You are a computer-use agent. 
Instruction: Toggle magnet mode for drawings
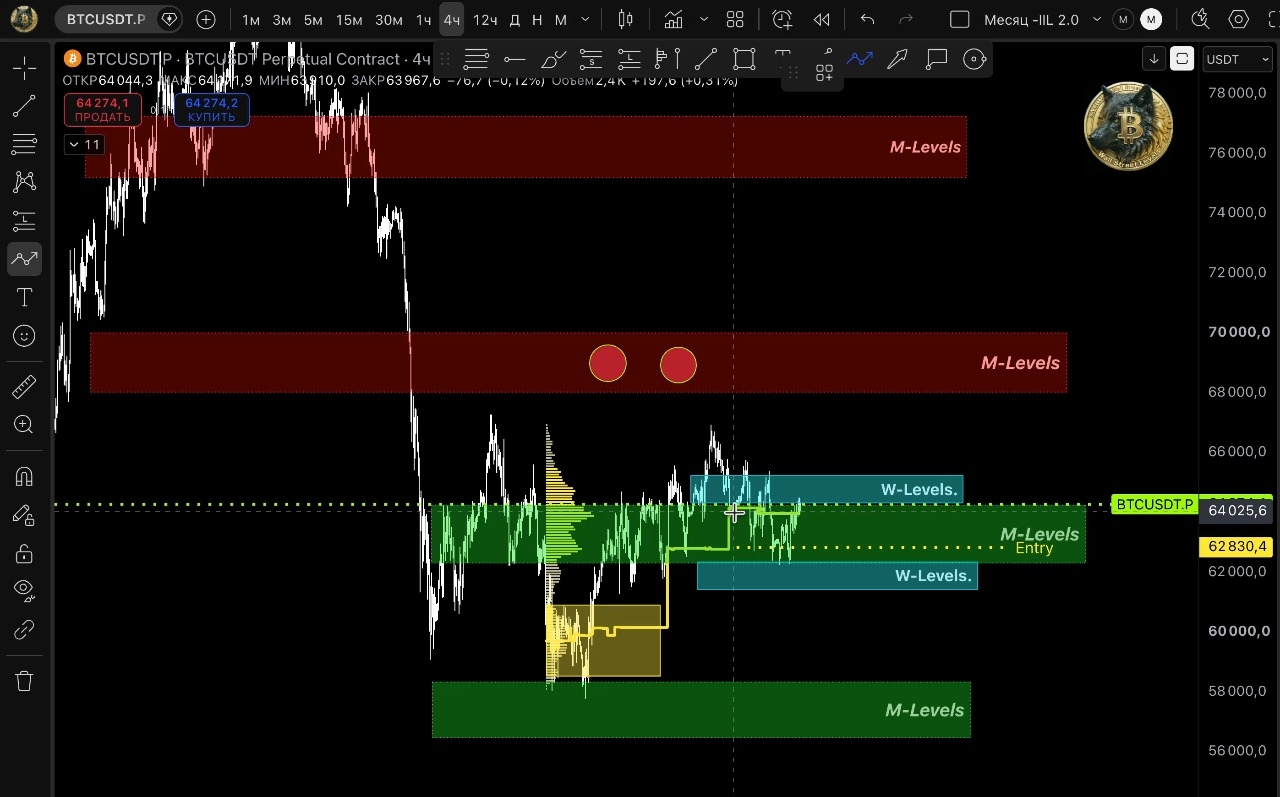pos(24,477)
